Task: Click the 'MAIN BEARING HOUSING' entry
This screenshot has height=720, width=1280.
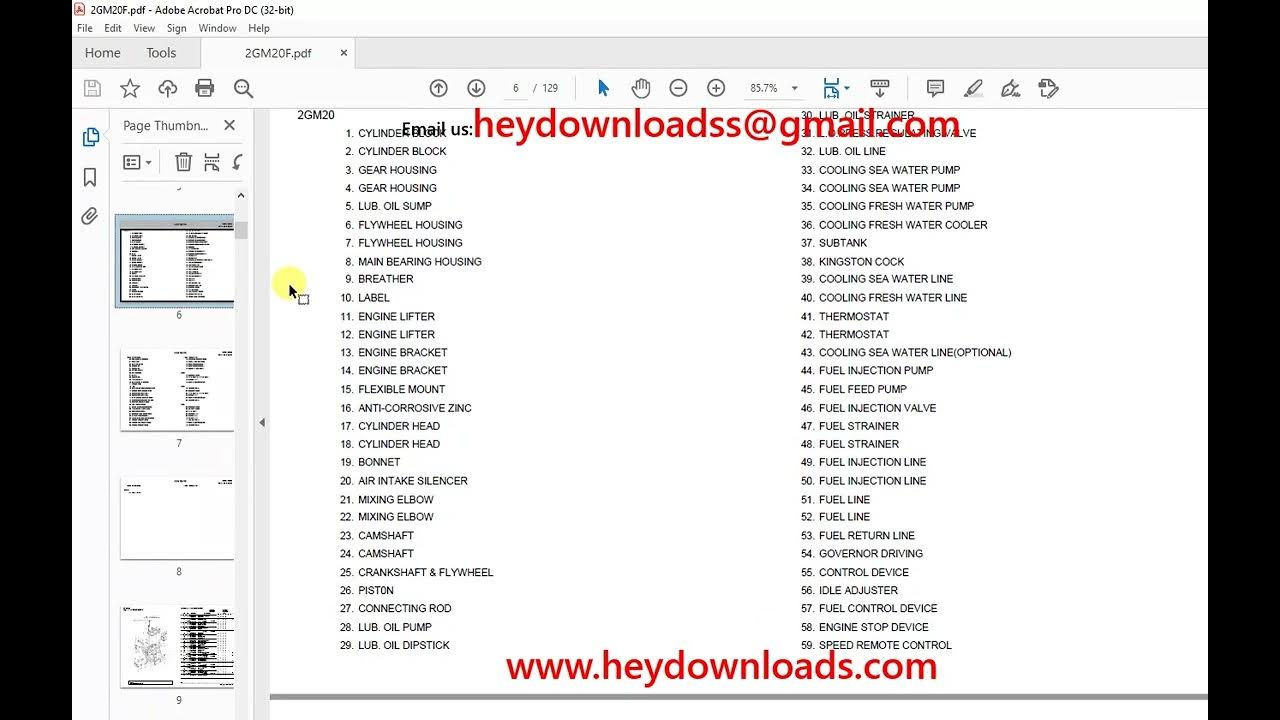Action: coord(420,261)
